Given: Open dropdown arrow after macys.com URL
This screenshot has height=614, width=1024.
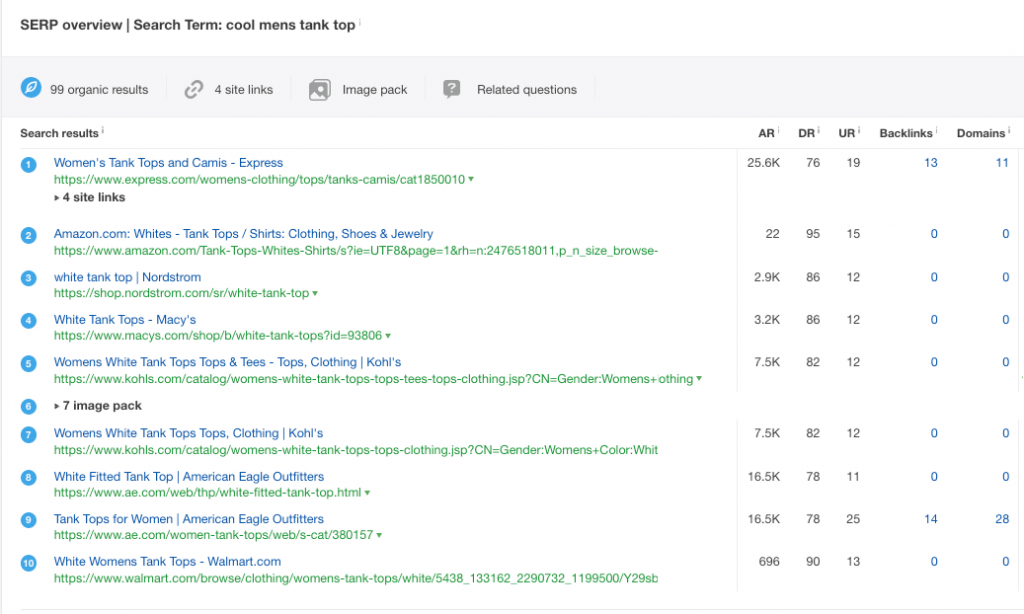Looking at the screenshot, I should click(x=388, y=336).
